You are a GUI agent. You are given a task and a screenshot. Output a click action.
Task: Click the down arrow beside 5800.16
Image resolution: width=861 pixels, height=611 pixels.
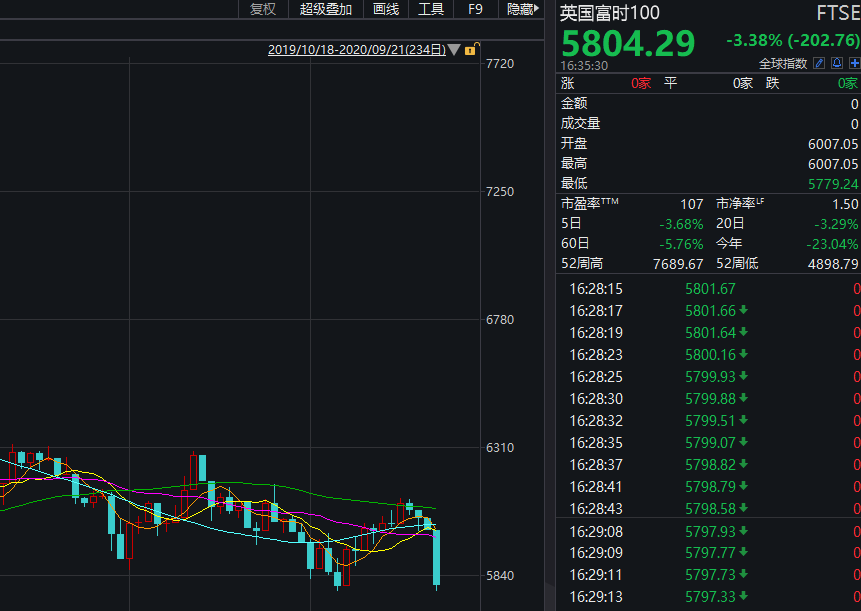pyautogui.click(x=743, y=354)
